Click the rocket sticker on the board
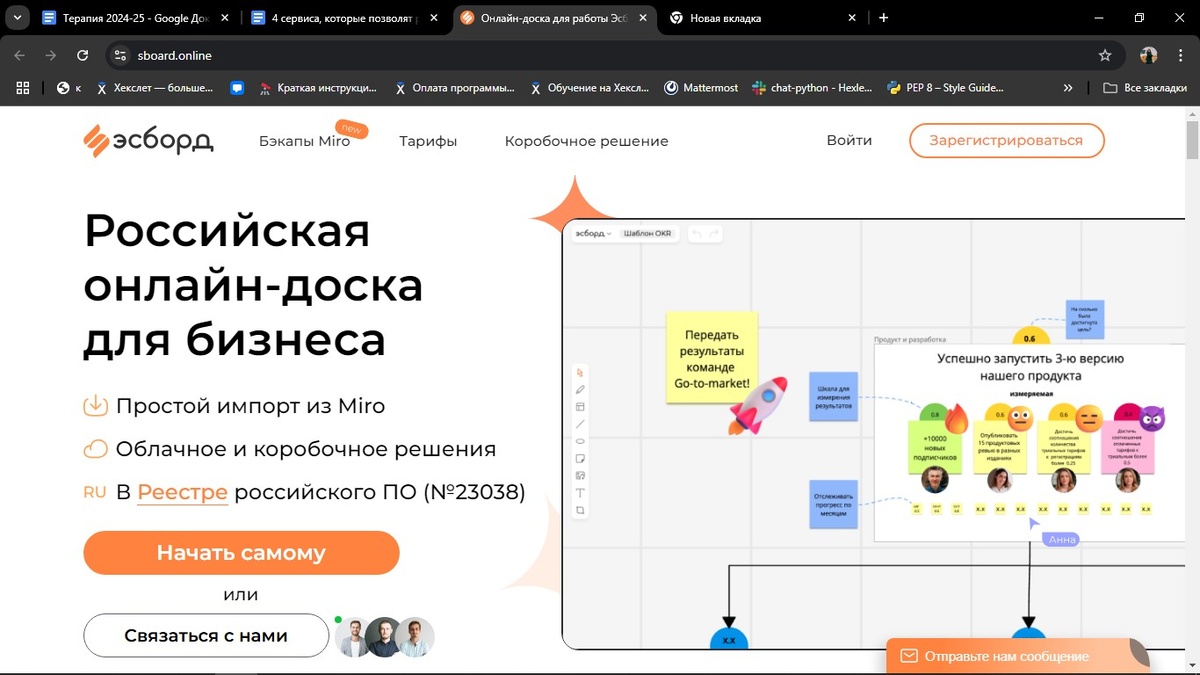This screenshot has height=675, width=1200. (x=759, y=404)
